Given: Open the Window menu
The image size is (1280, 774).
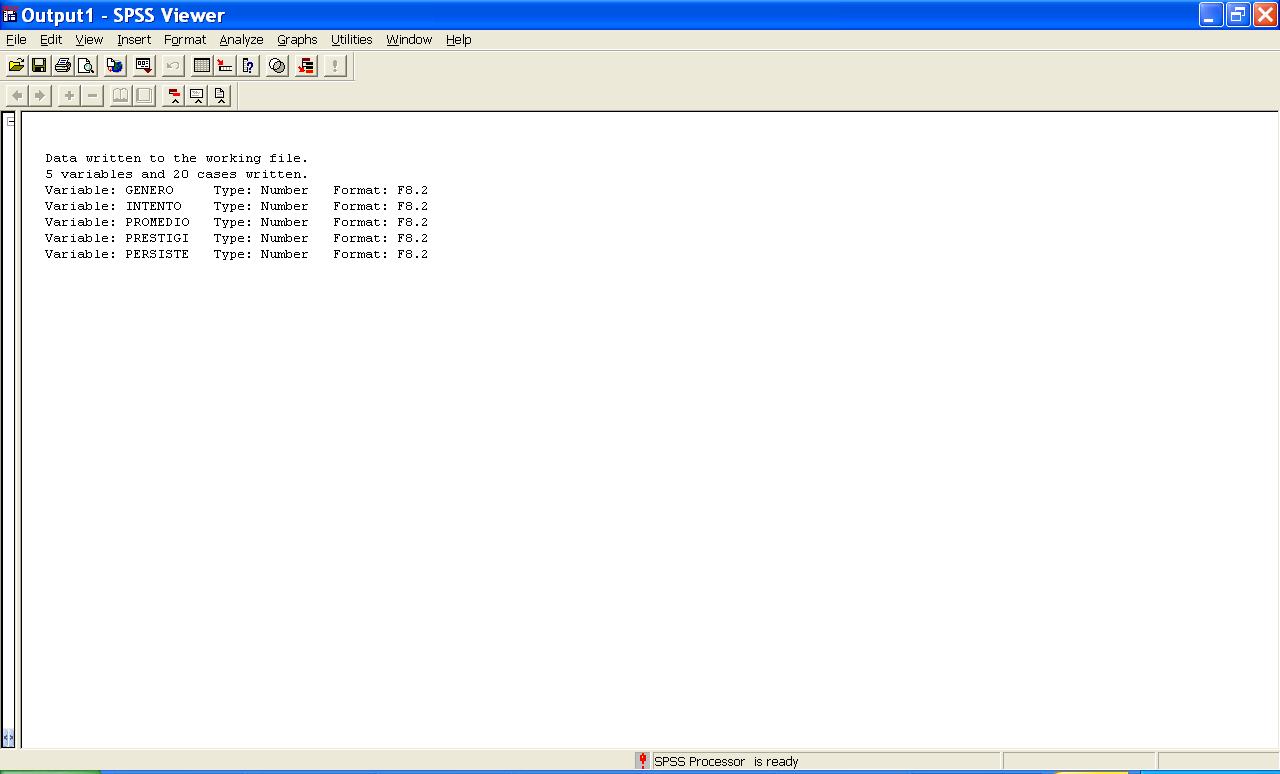Looking at the screenshot, I should click(x=409, y=40).
